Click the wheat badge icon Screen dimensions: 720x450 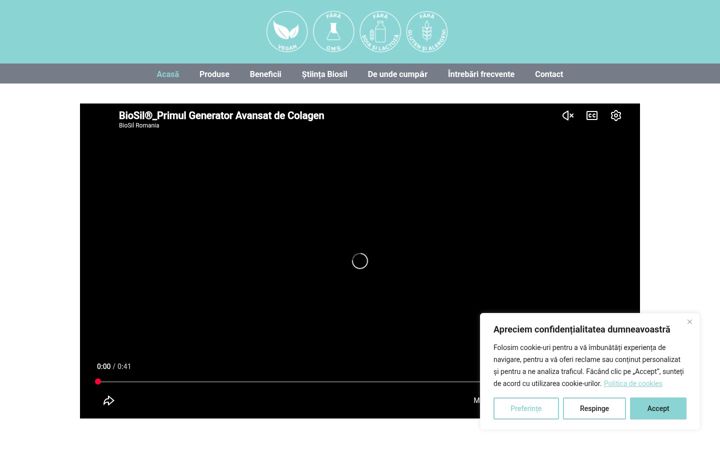pyautogui.click(x=427, y=32)
